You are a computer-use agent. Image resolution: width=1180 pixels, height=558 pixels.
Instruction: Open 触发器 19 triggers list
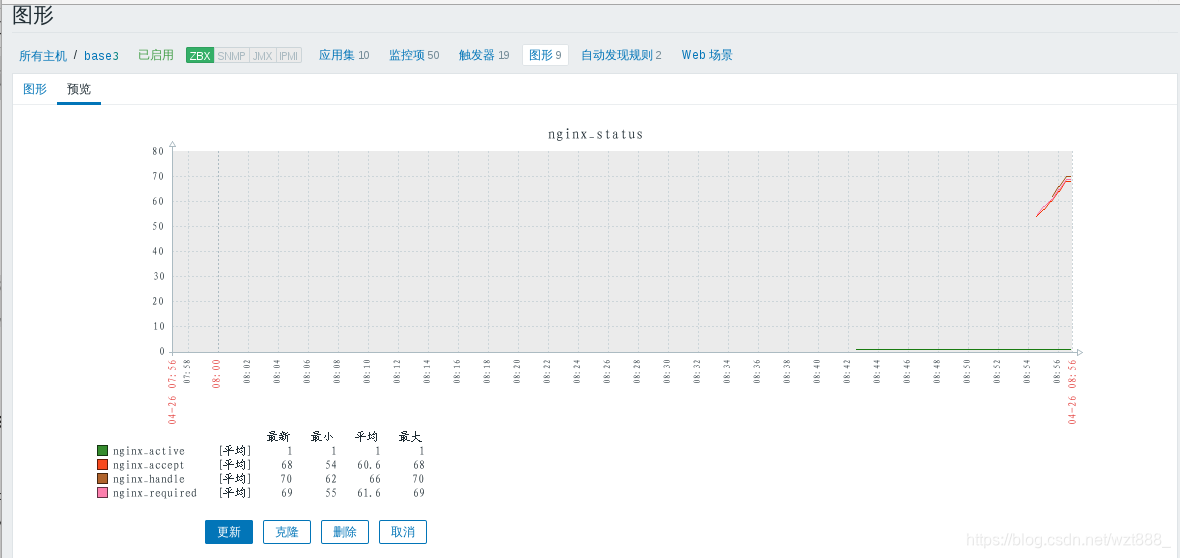click(484, 55)
